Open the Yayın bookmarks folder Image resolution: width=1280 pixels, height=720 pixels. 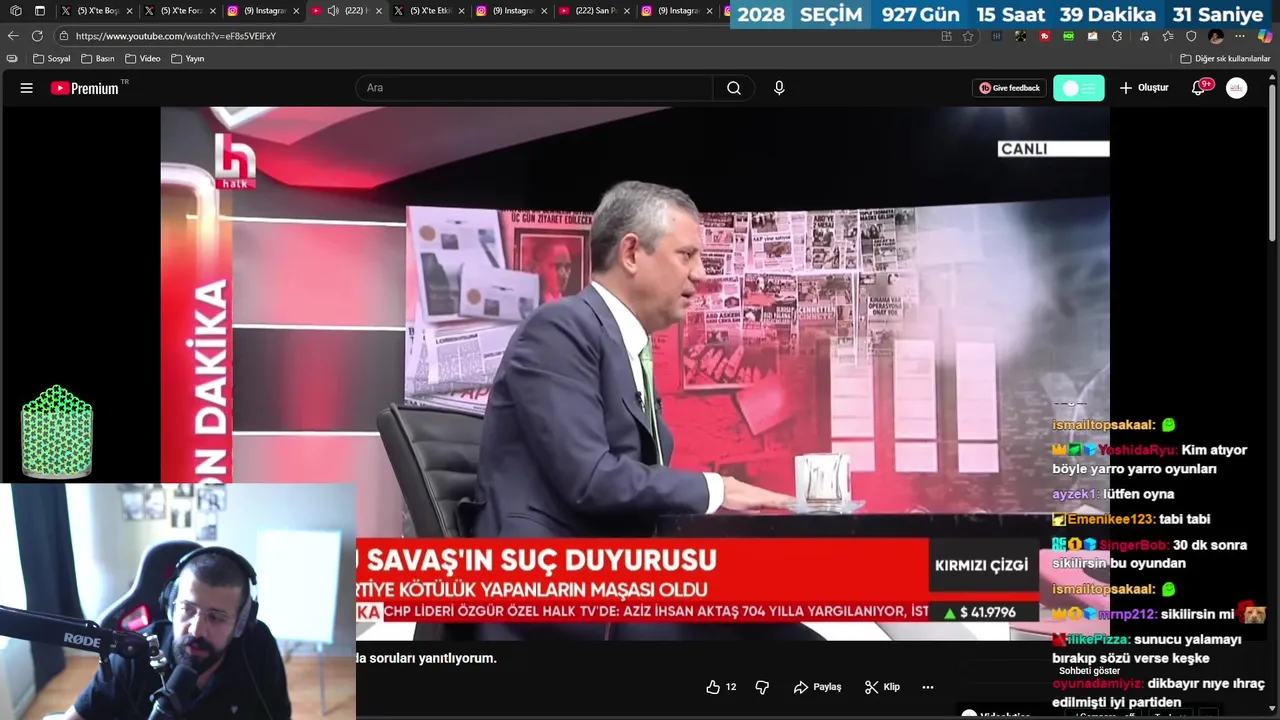[x=188, y=59]
